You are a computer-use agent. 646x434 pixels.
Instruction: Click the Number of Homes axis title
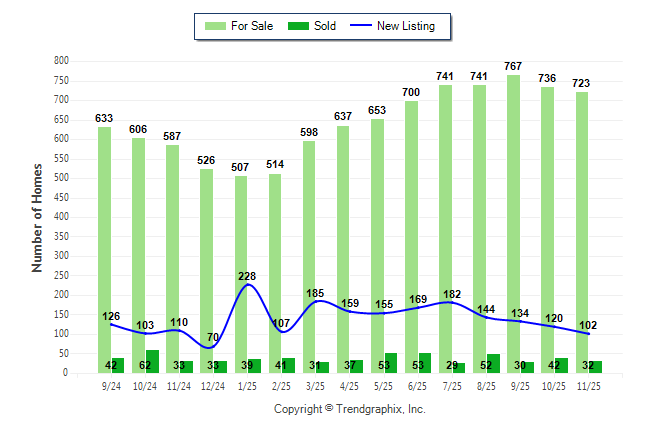[37, 217]
